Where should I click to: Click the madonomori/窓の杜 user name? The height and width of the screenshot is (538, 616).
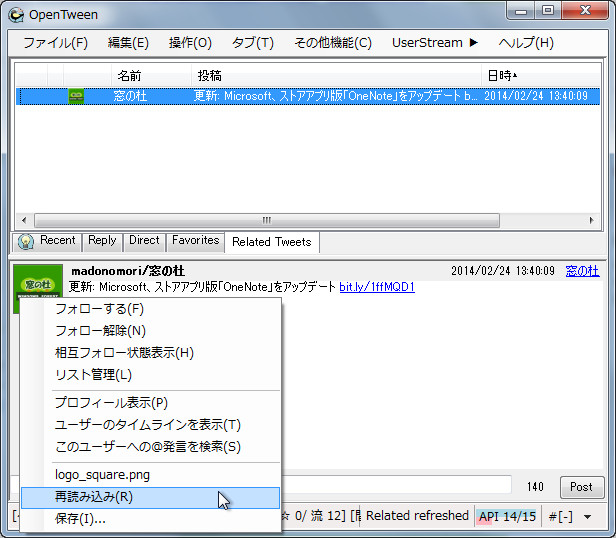[x=128, y=271]
